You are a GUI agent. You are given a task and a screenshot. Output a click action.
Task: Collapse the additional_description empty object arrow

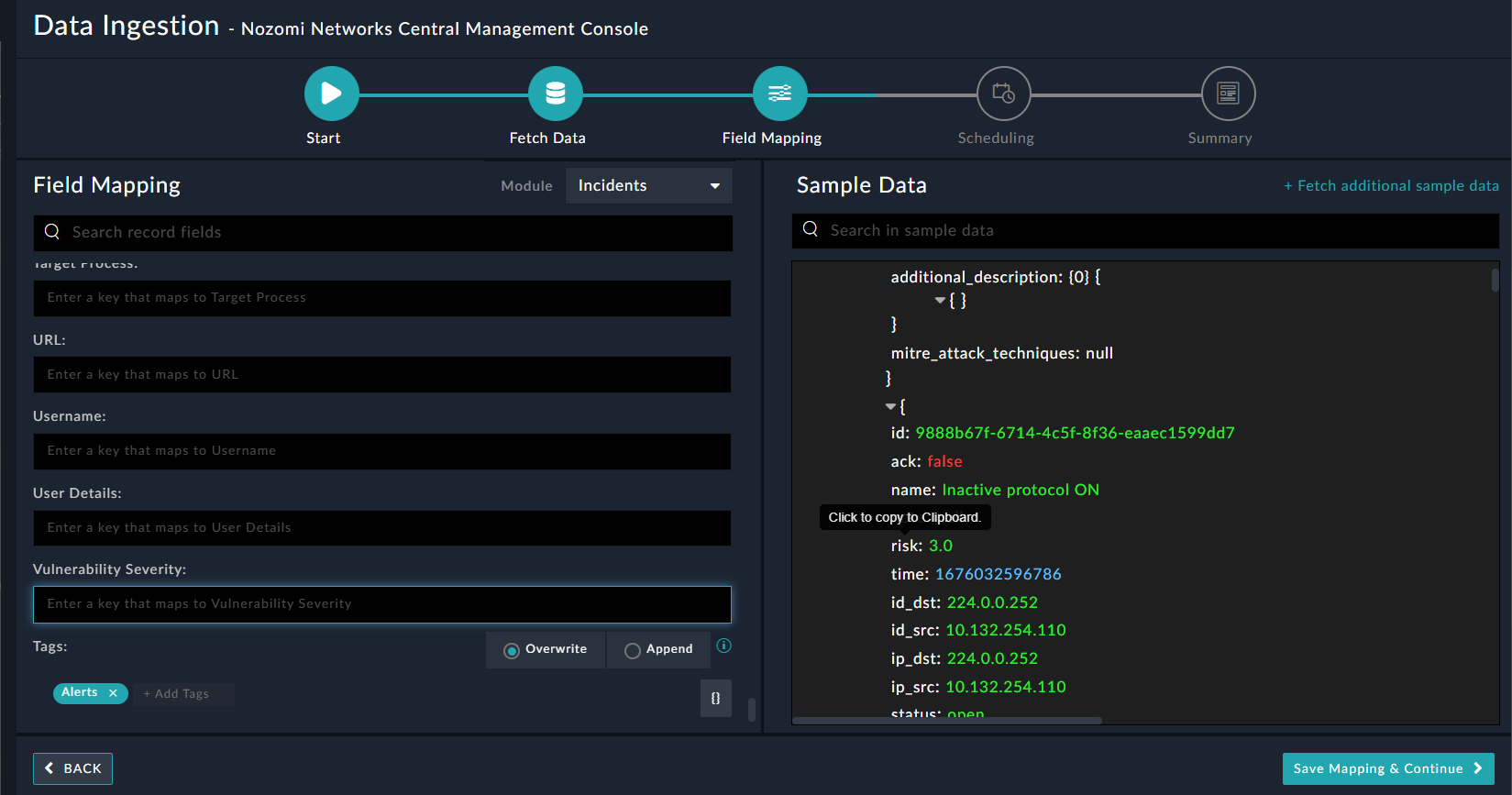[940, 300]
